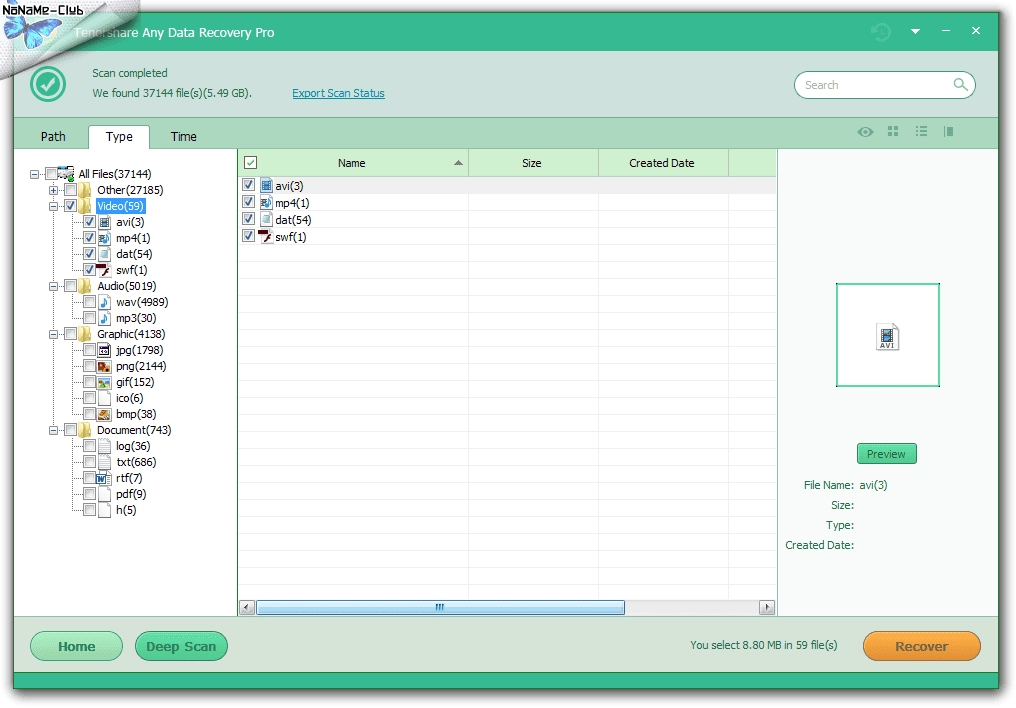The image size is (1016, 708).
Task: Start a Deep Scan
Action: (x=181, y=646)
